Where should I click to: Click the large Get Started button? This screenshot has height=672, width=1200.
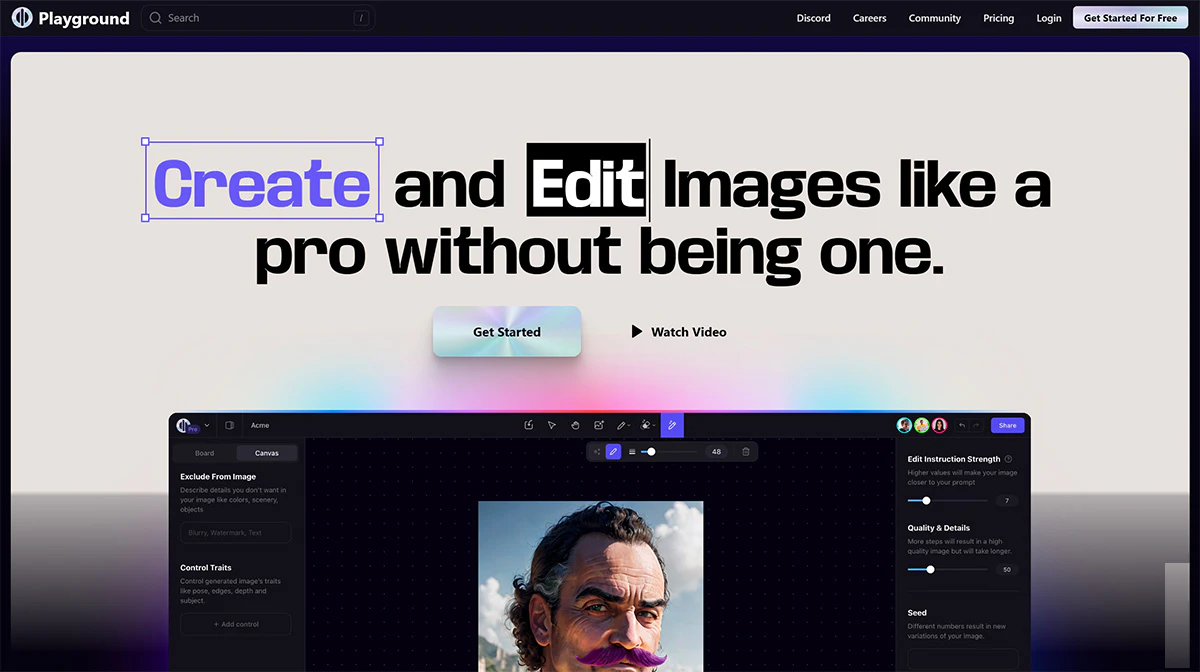507,331
